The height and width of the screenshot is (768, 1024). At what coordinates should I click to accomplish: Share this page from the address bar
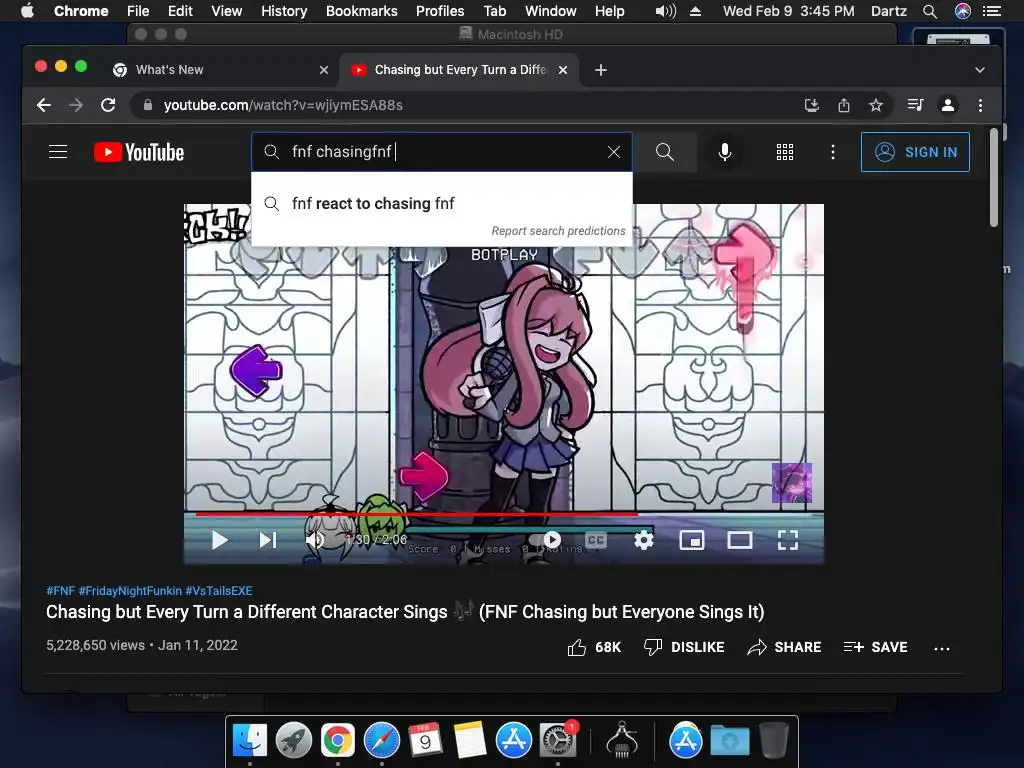844,105
